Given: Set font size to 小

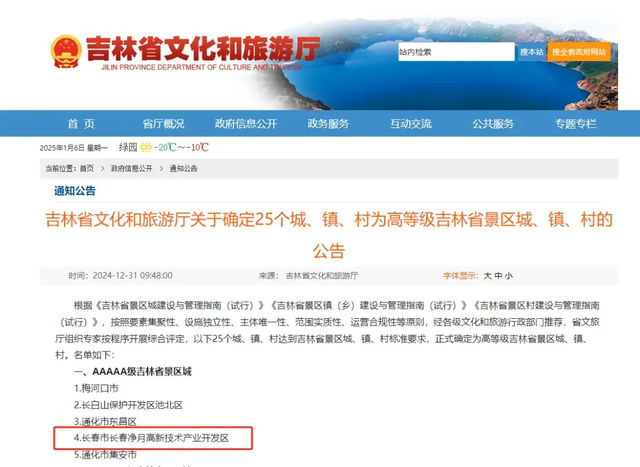Looking at the screenshot, I should click(508, 276).
